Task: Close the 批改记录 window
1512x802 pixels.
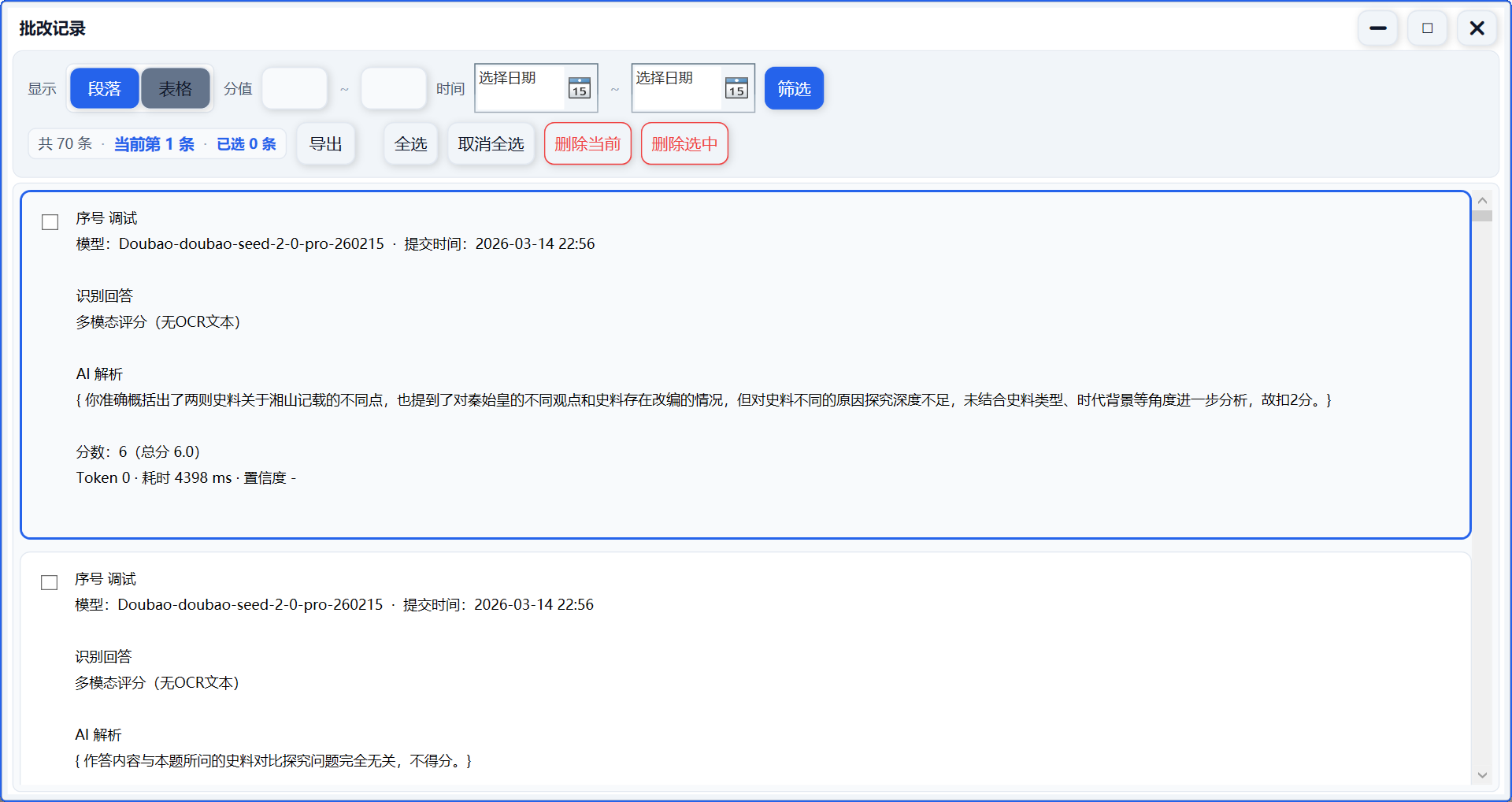Action: [x=1477, y=28]
